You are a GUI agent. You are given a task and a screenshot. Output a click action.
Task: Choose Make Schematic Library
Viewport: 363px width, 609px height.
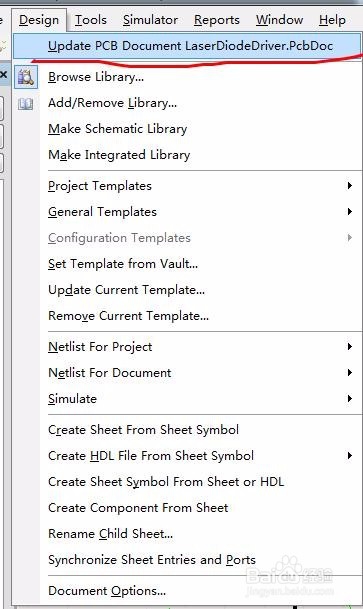click(x=118, y=129)
